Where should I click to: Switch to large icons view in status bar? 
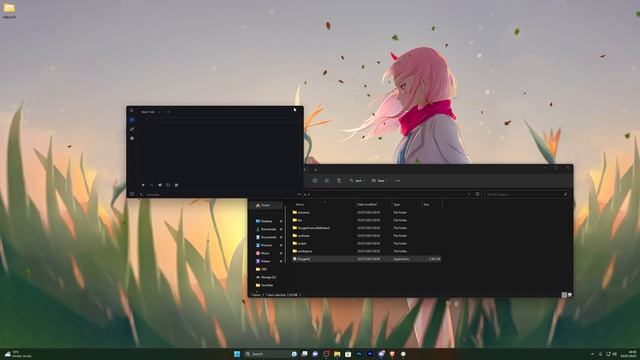(x=570, y=295)
